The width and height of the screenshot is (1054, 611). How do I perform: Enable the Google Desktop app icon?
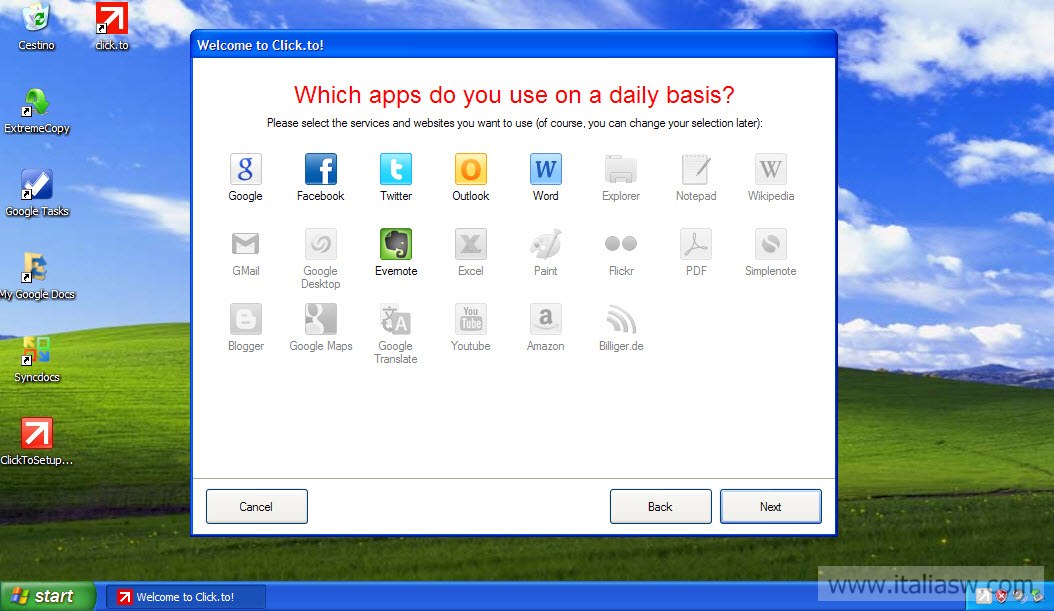[321, 244]
